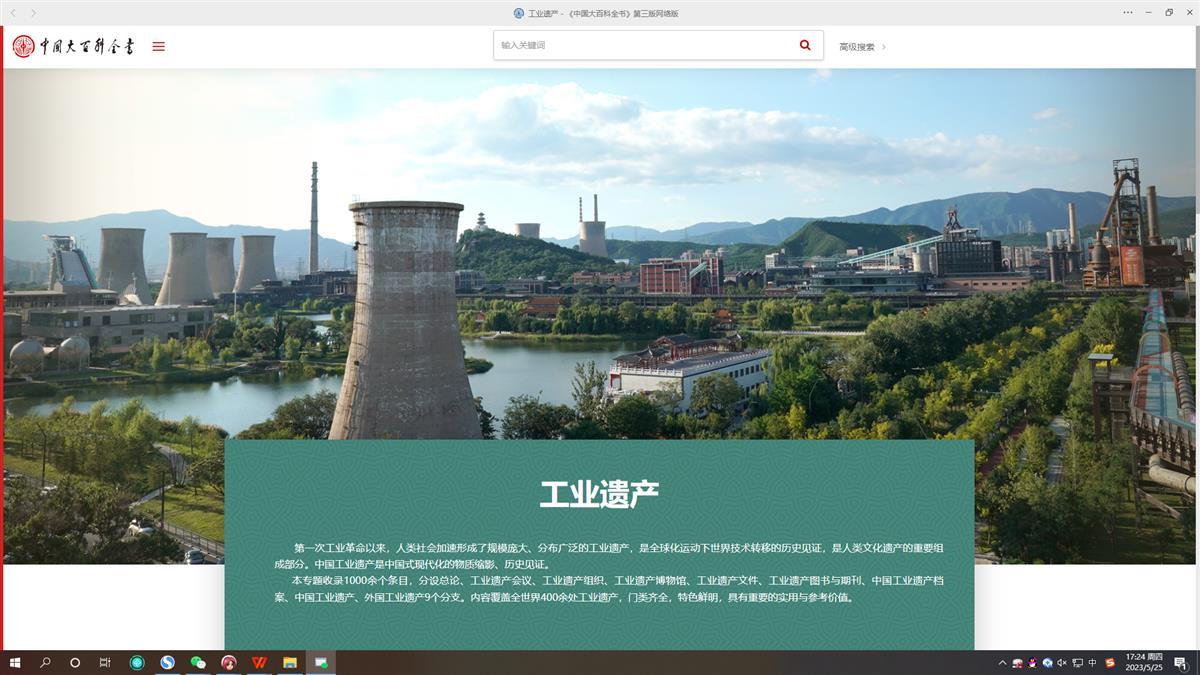Open WeChat from the taskbar
Viewport: 1200px width, 675px height.
click(199, 661)
